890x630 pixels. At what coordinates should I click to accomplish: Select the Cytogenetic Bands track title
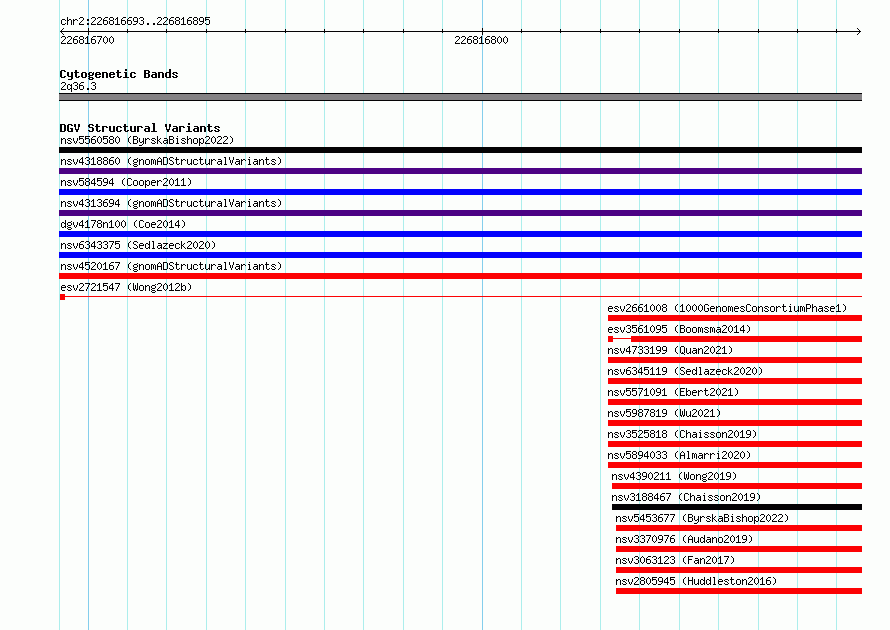coord(119,74)
